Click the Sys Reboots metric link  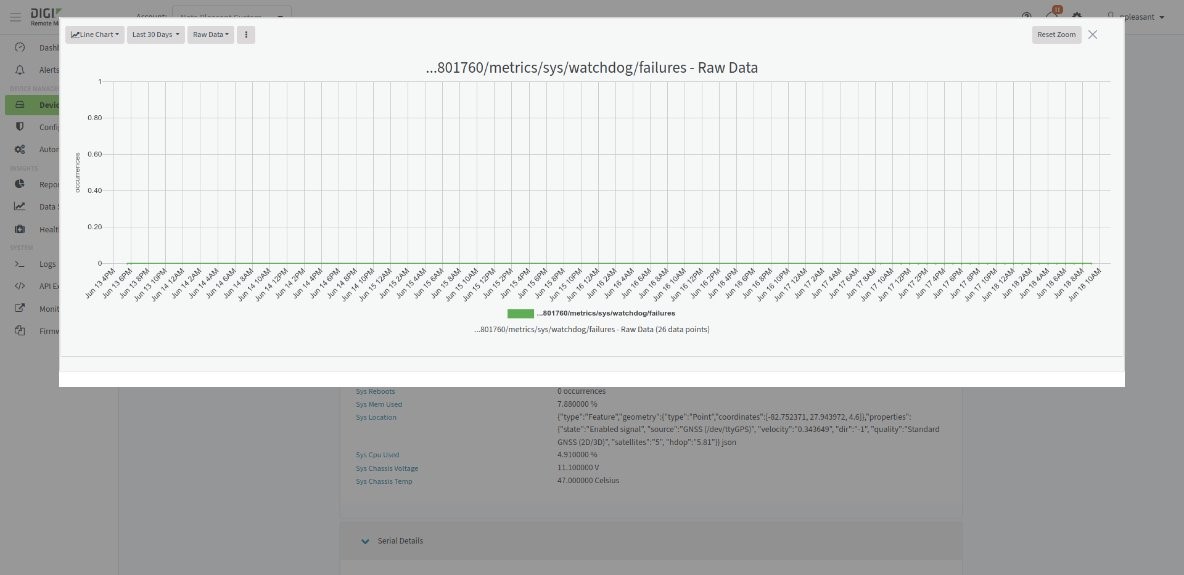(375, 391)
